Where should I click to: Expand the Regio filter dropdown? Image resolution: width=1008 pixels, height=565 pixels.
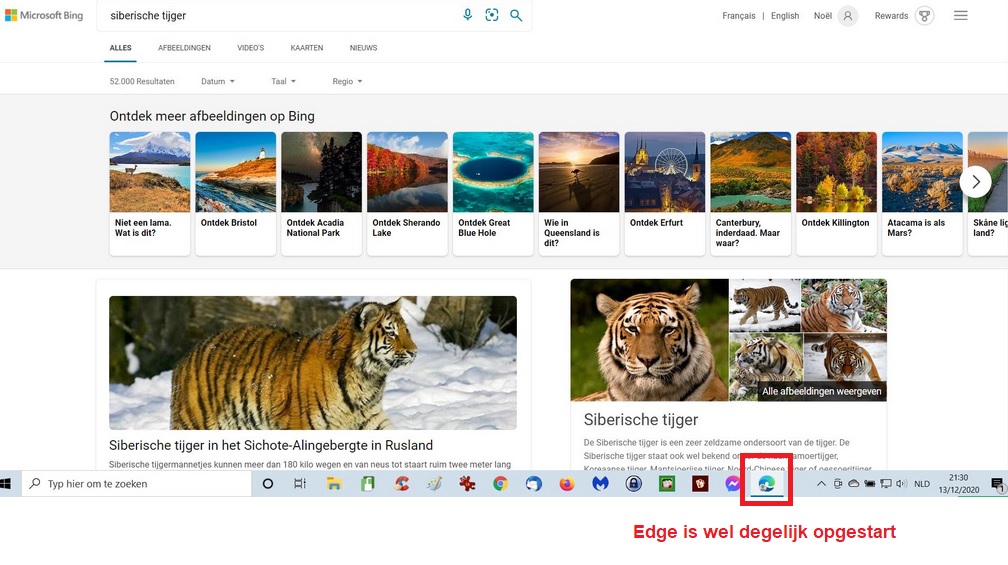click(347, 81)
